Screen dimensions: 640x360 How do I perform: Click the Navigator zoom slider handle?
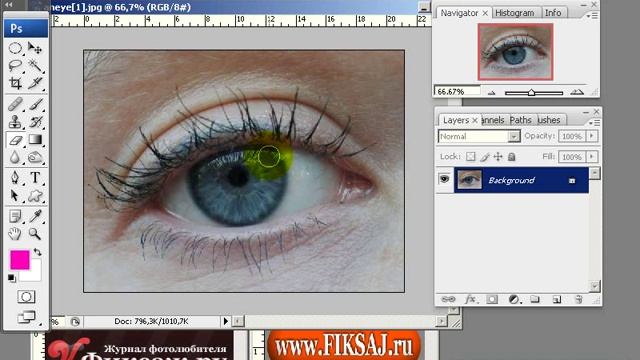point(531,93)
